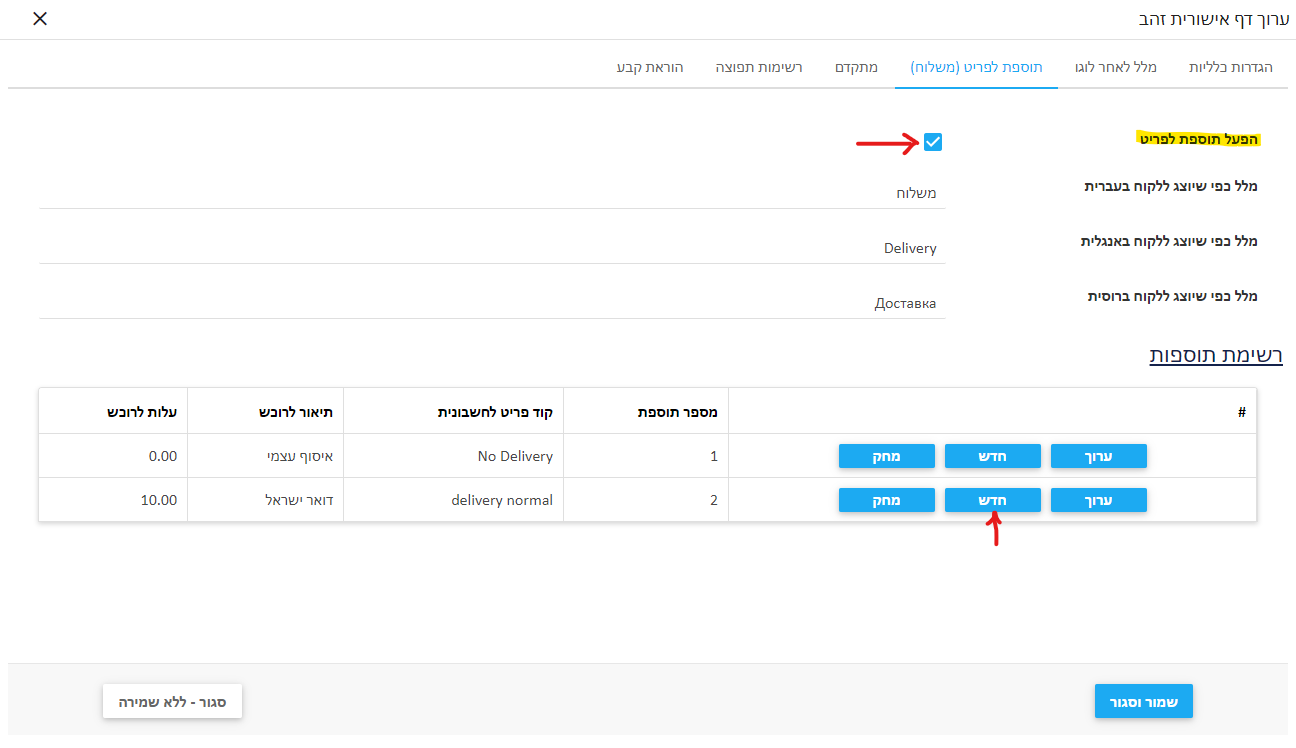Click 'מחק' in the No Delivery row
Screen dimensions: 1296x748
point(886,456)
